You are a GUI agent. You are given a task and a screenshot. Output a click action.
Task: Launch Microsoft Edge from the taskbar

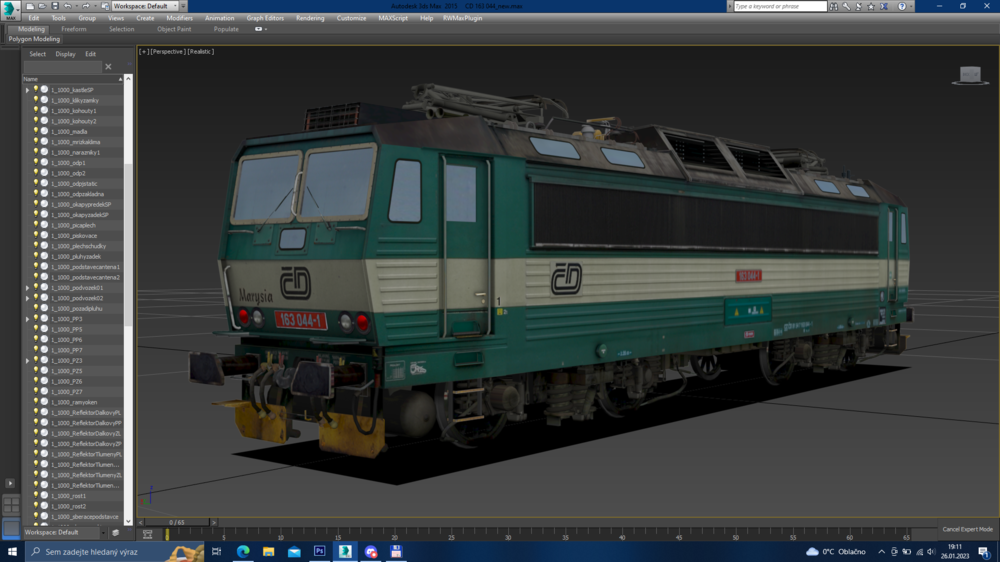243,551
